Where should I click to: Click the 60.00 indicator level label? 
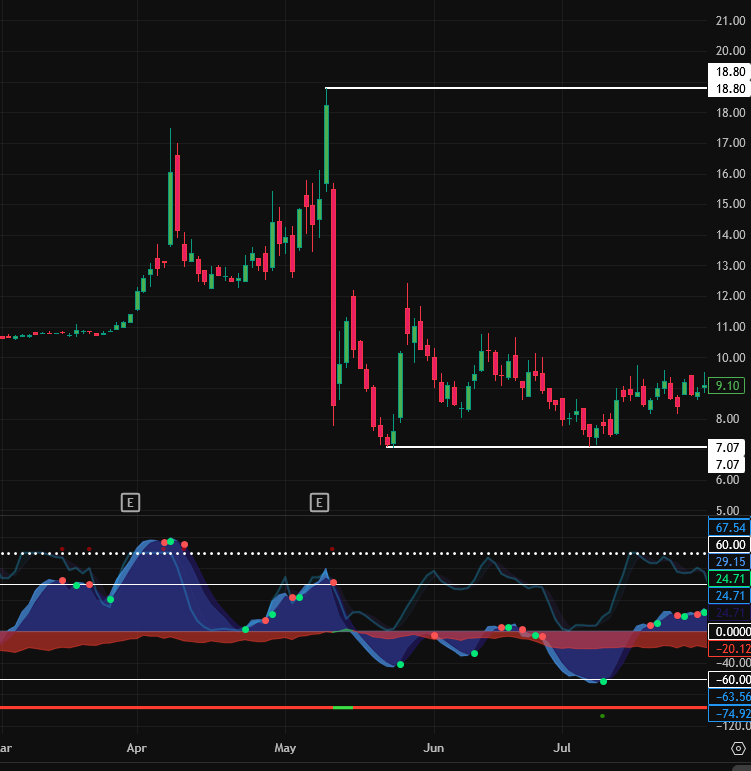pos(729,545)
